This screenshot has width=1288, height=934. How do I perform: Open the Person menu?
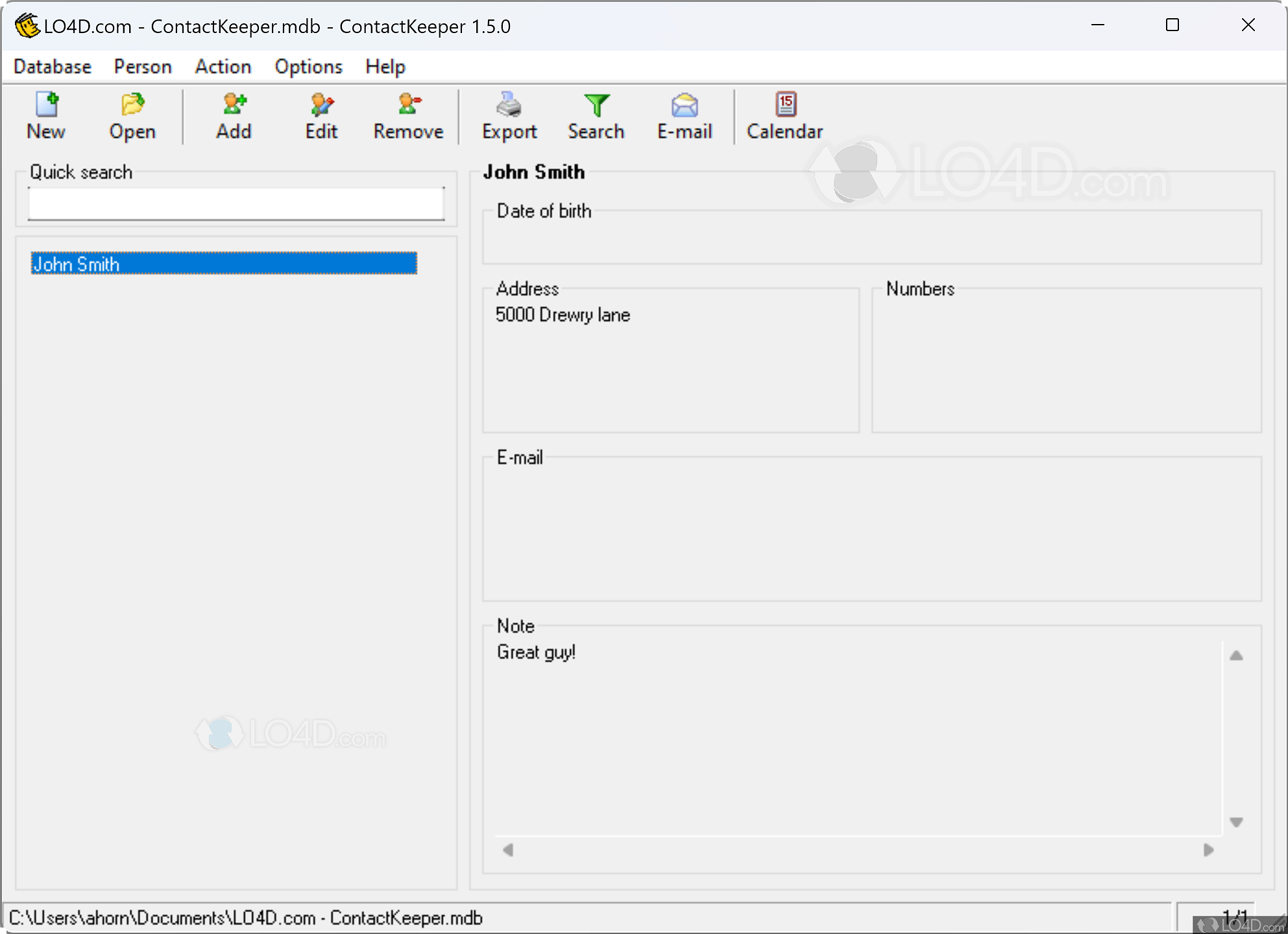pos(142,66)
